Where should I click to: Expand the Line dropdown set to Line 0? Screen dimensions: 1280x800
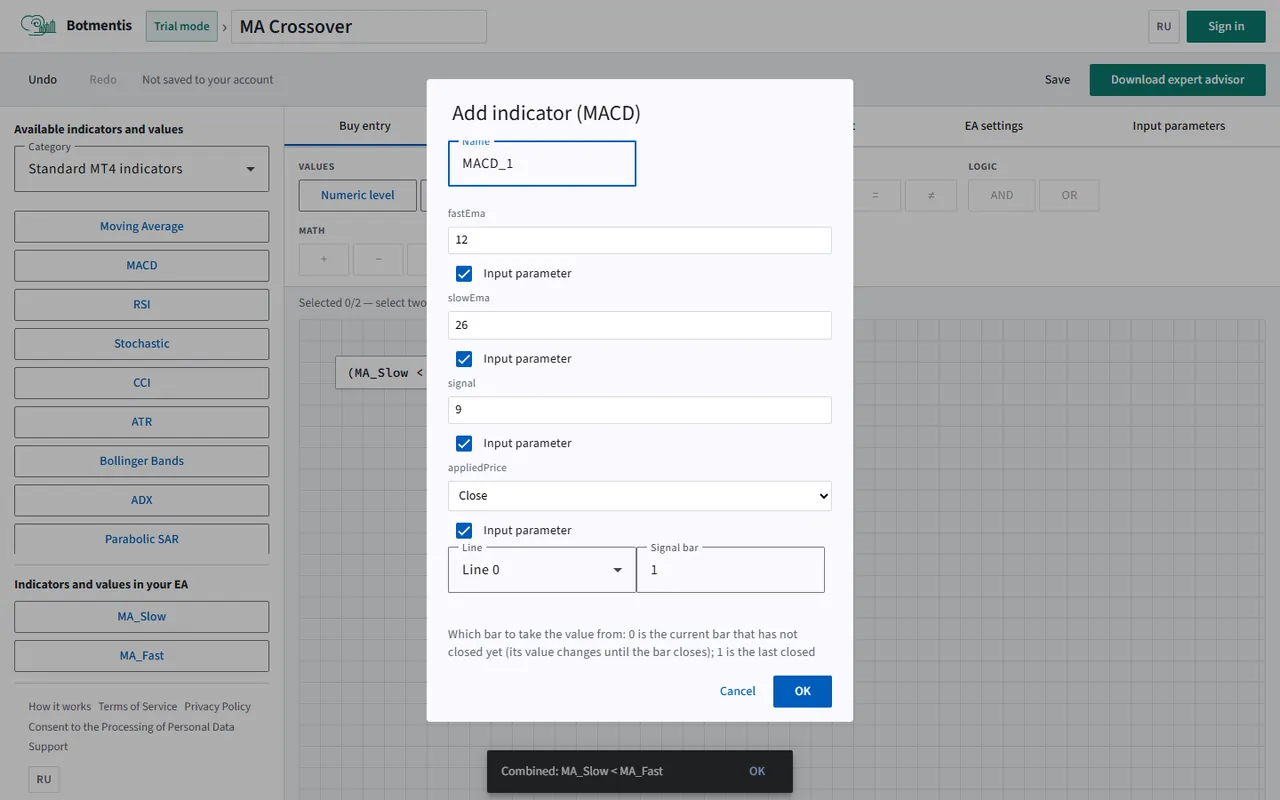click(542, 570)
